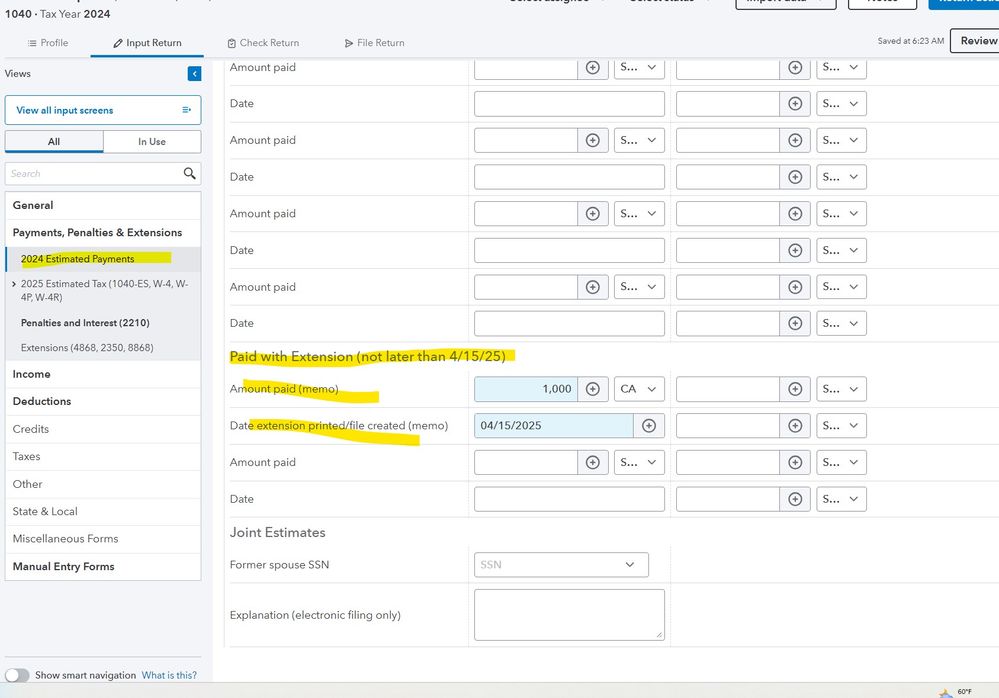Toggle Show smart navigation switch
Image resolution: width=999 pixels, height=698 pixels.
[17, 675]
